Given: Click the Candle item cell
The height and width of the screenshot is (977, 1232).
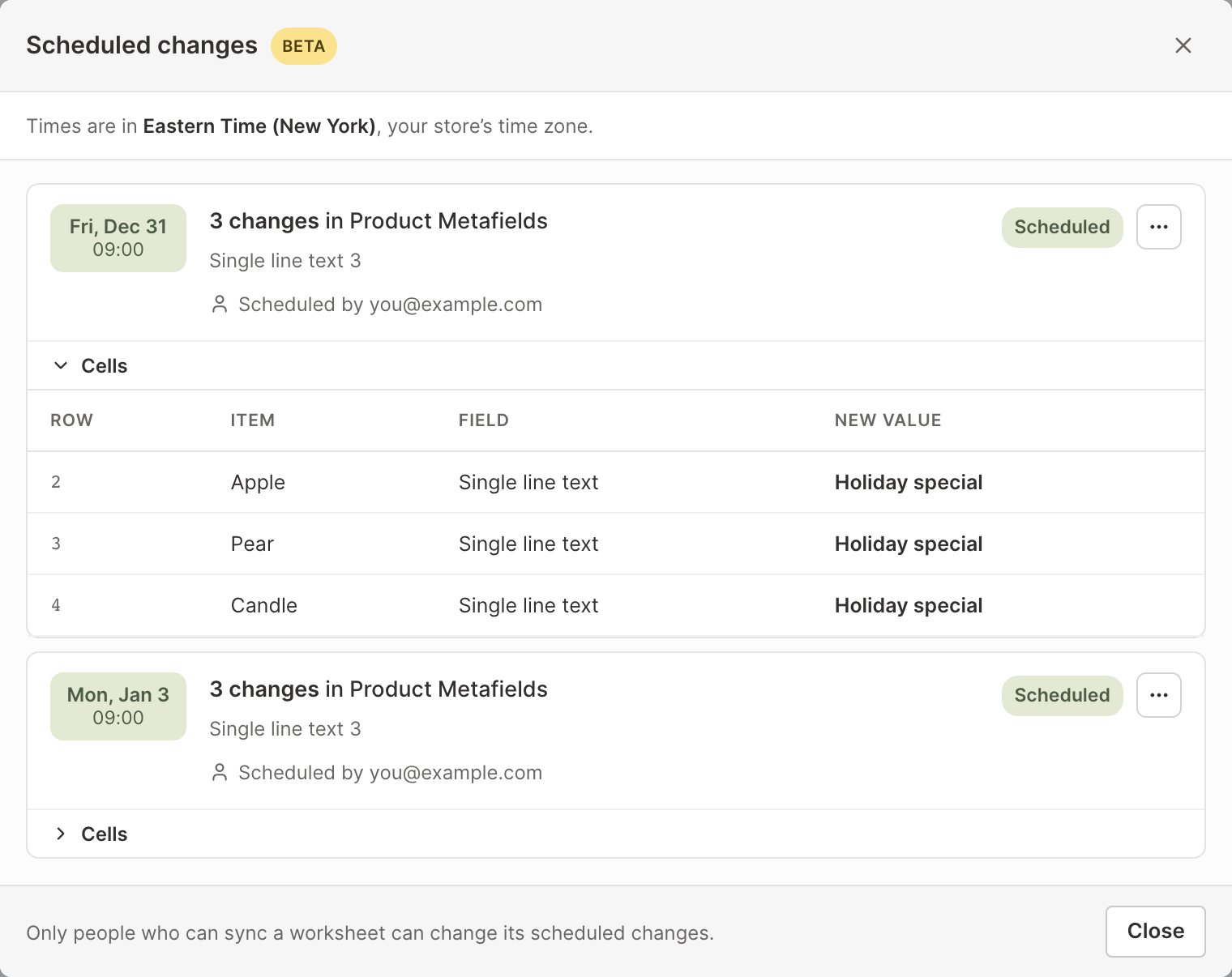Looking at the screenshot, I should point(264,606).
